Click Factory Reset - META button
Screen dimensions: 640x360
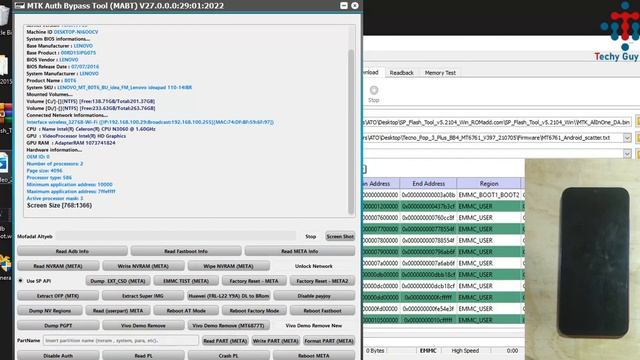point(254,281)
